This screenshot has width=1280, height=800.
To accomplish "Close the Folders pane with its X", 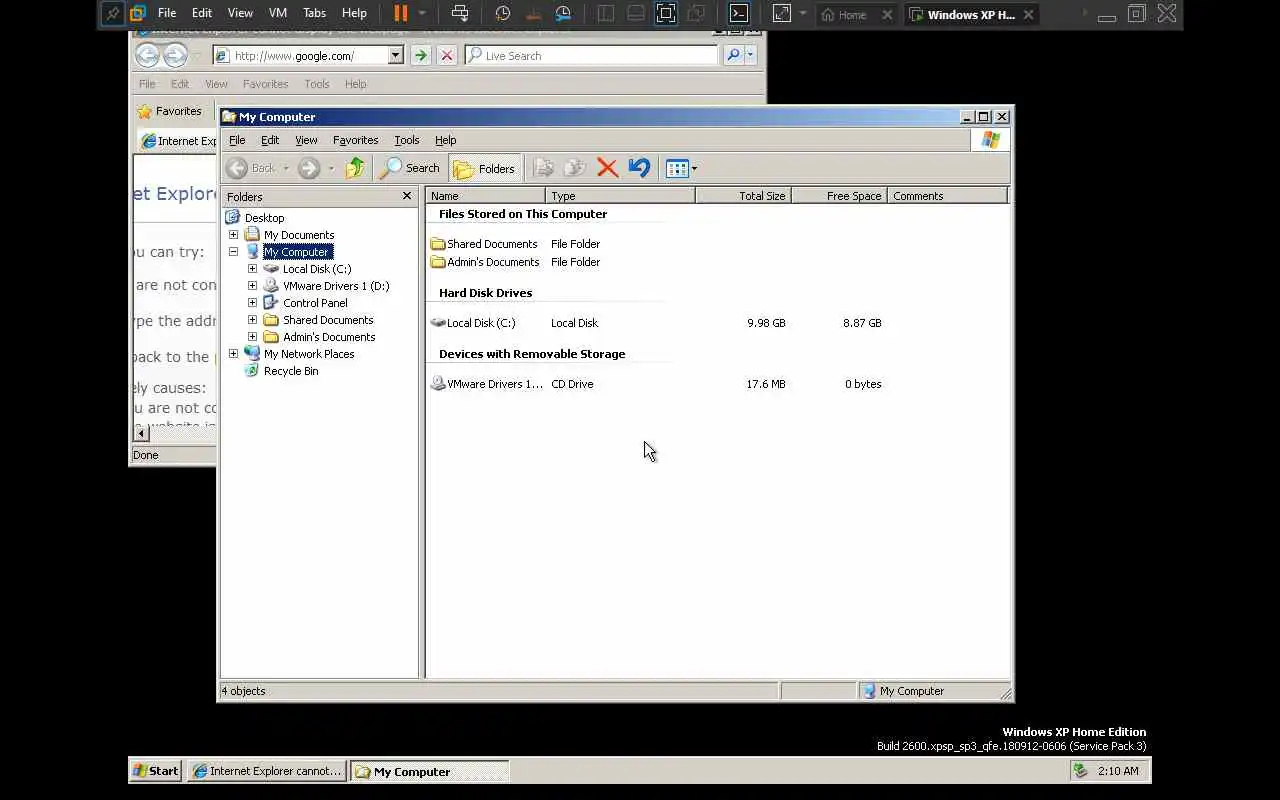I will click(407, 196).
